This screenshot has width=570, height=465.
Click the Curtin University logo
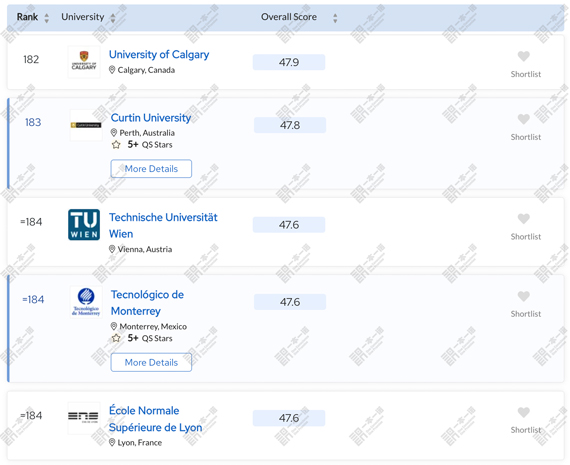coord(86,125)
